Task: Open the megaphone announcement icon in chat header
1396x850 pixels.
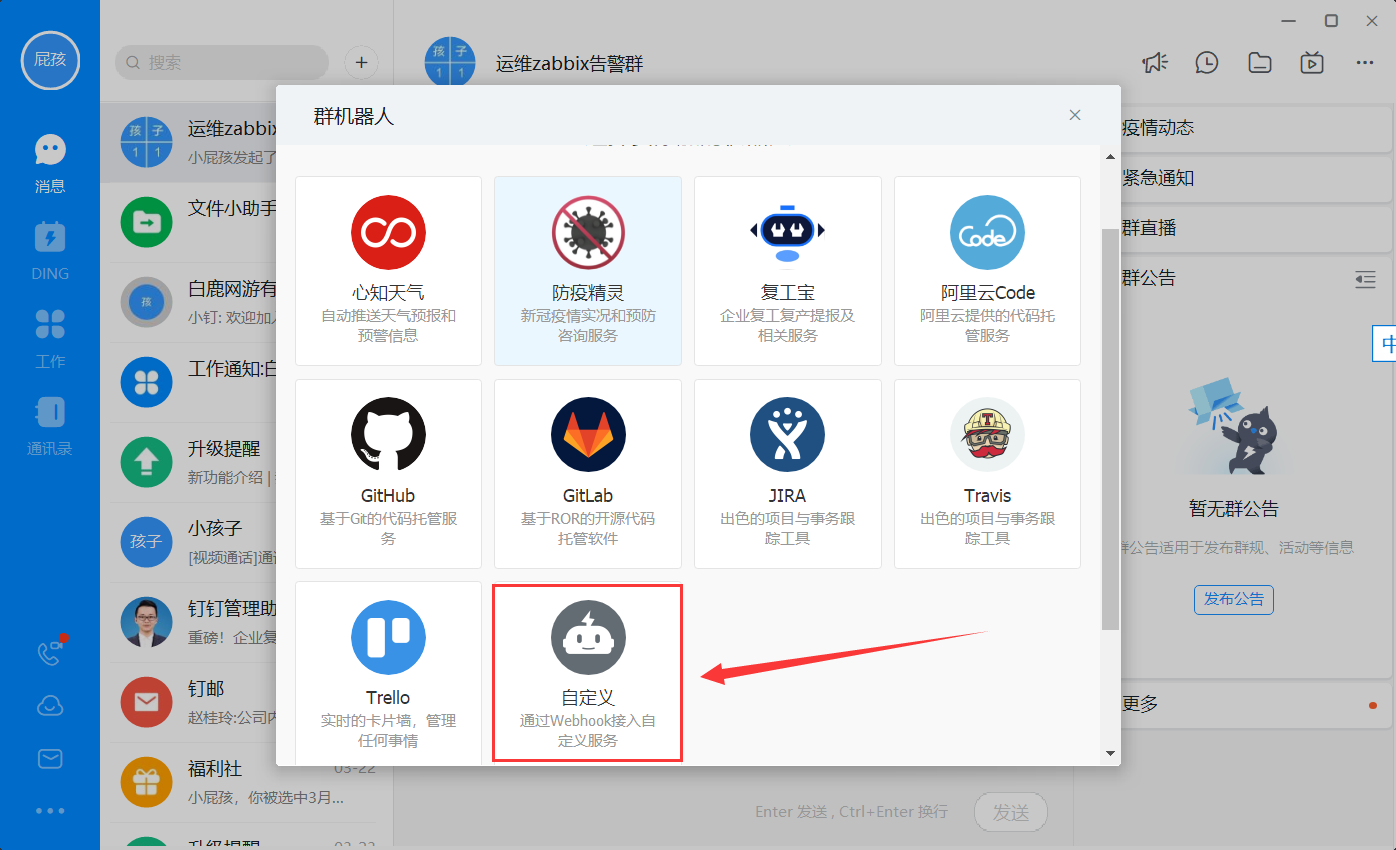Action: 1155,62
